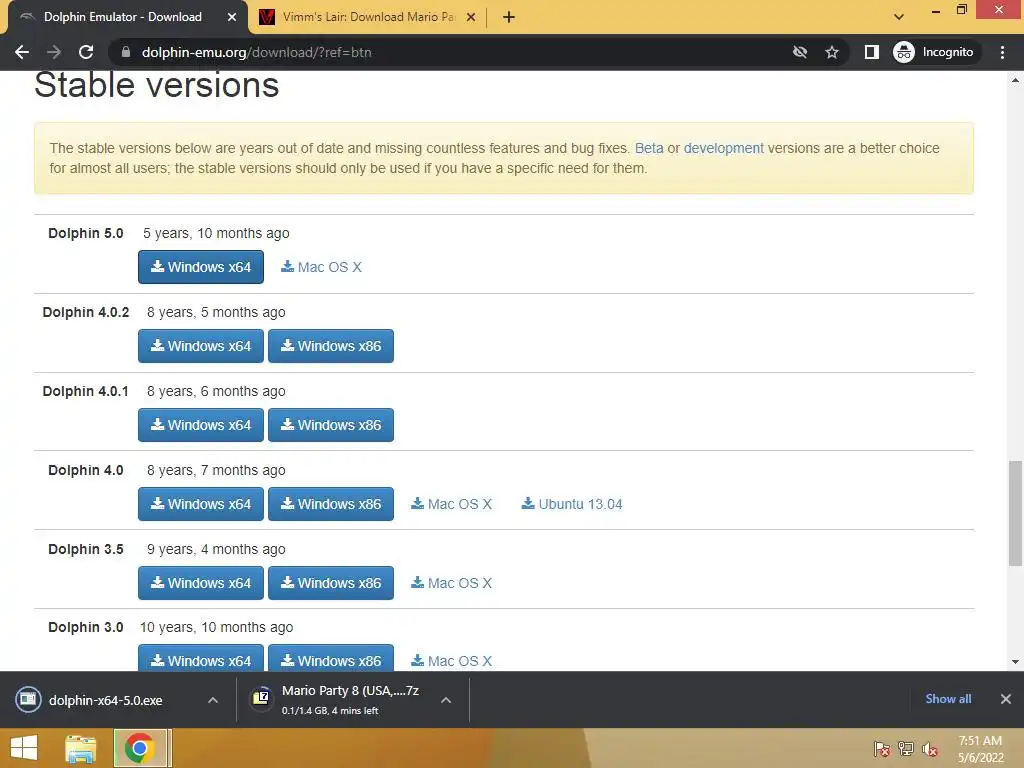Download Dolphin 3.5 for Mac OS X

click(x=451, y=583)
